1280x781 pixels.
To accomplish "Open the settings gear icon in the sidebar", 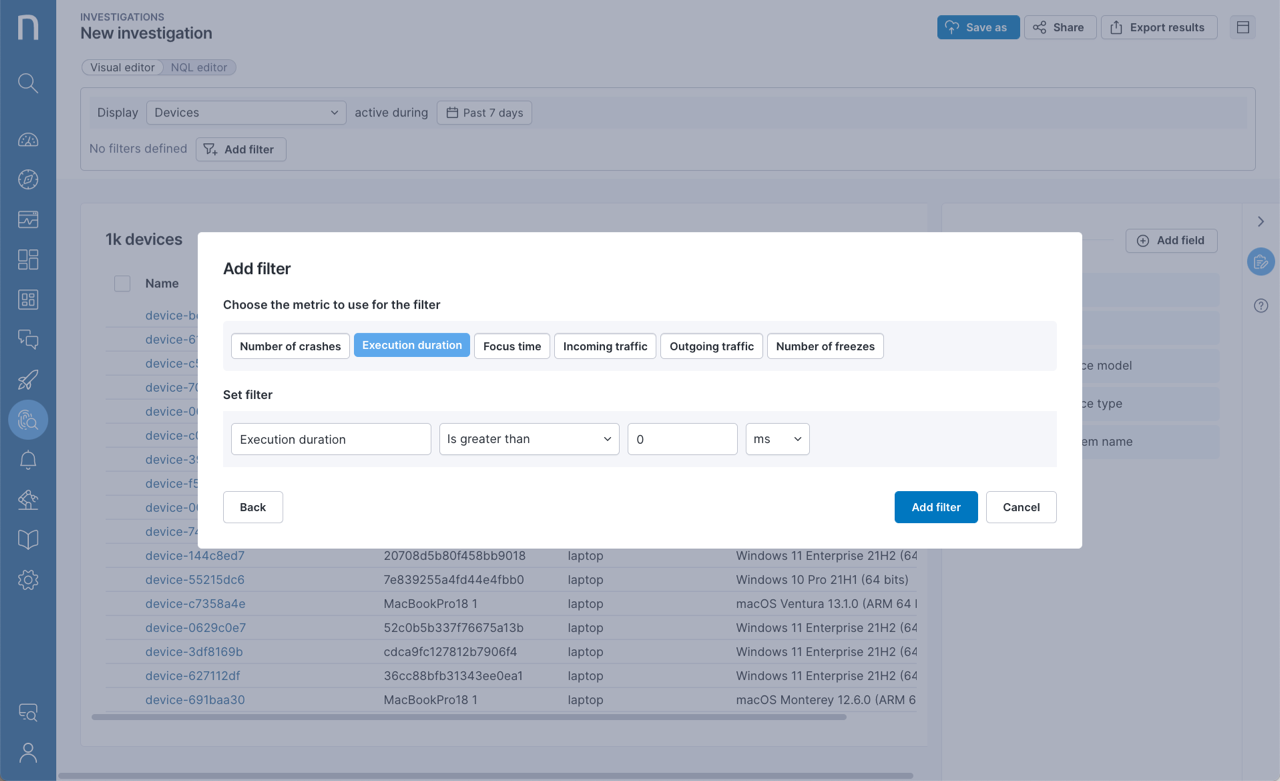I will click(x=28, y=579).
